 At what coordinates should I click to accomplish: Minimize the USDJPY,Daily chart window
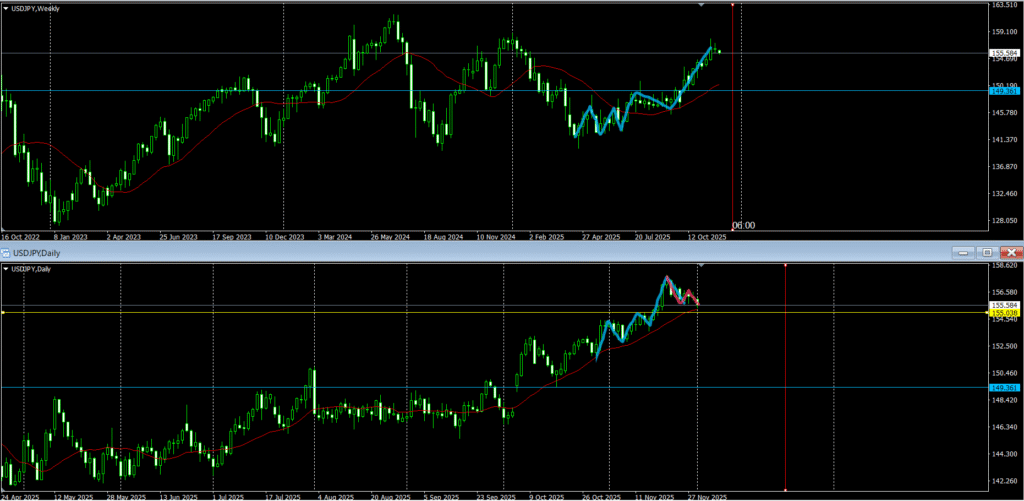pos(963,252)
